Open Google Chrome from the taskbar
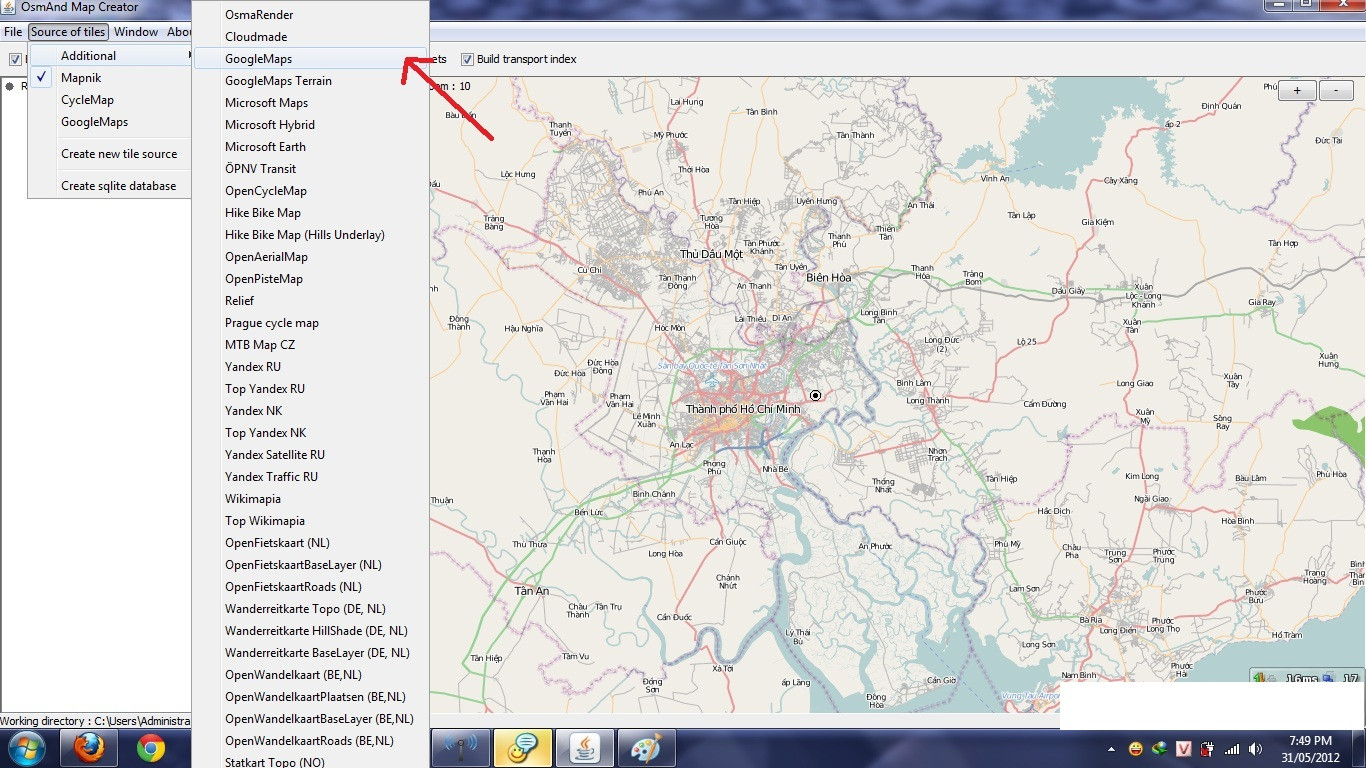 [151, 748]
